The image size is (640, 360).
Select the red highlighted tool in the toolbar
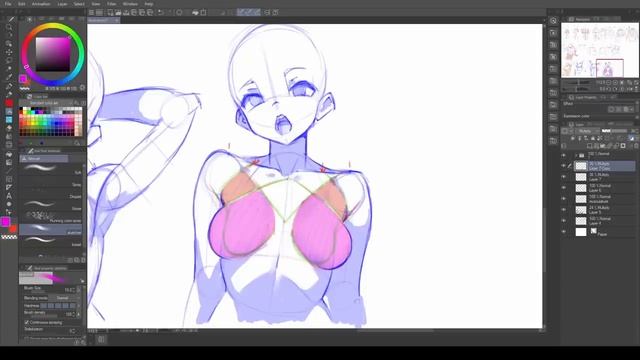pos(9,103)
